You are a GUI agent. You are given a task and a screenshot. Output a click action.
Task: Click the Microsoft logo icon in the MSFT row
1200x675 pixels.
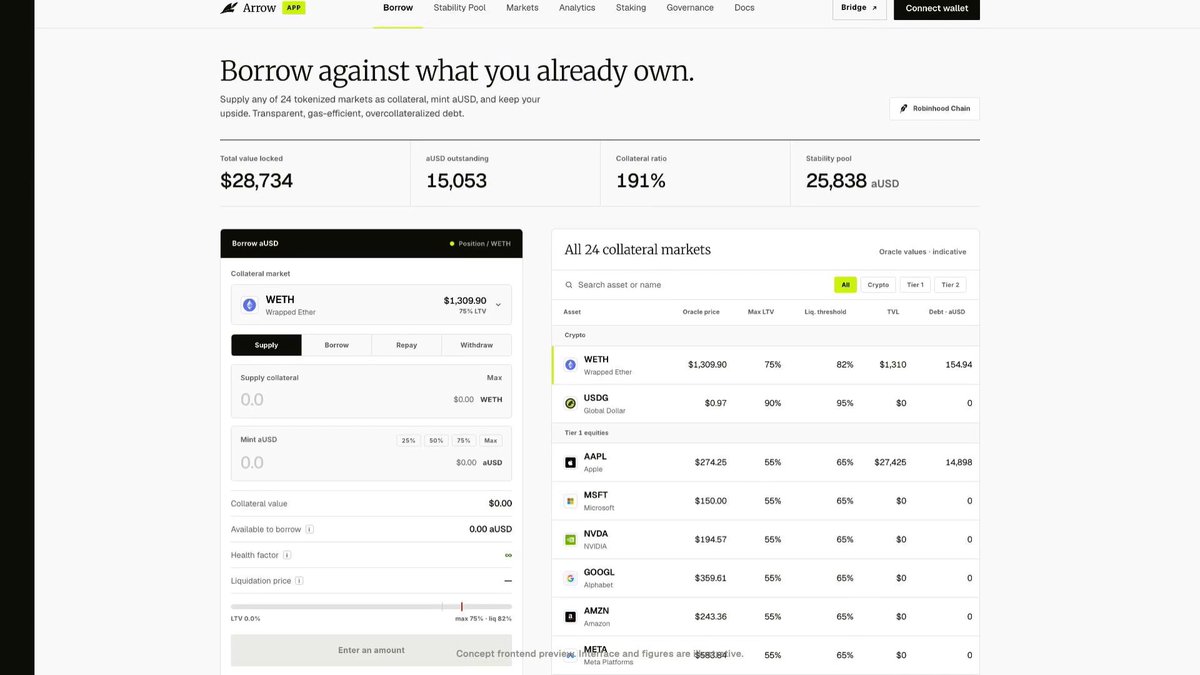click(x=570, y=501)
